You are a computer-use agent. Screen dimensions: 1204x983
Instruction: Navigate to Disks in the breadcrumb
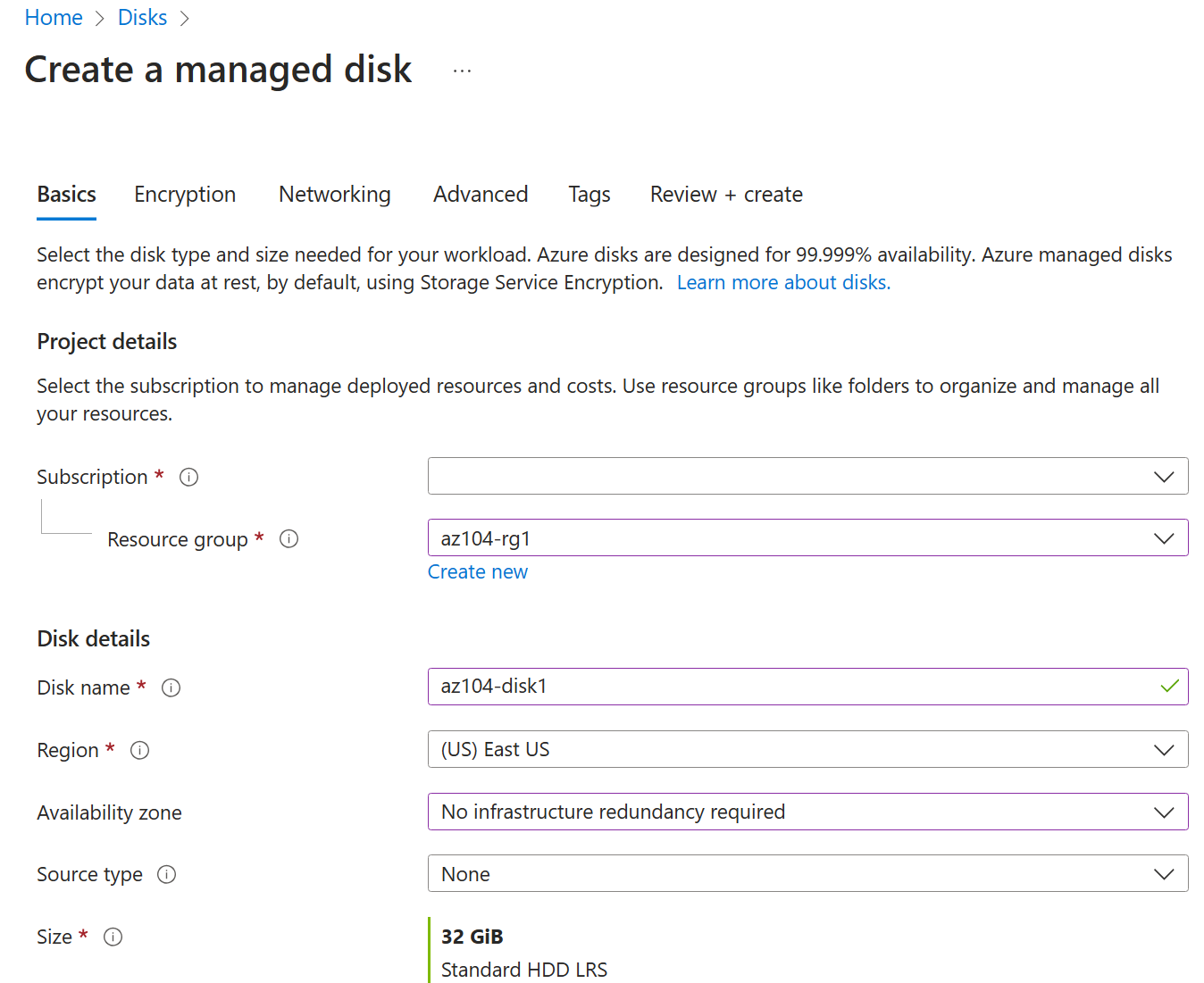[142, 18]
